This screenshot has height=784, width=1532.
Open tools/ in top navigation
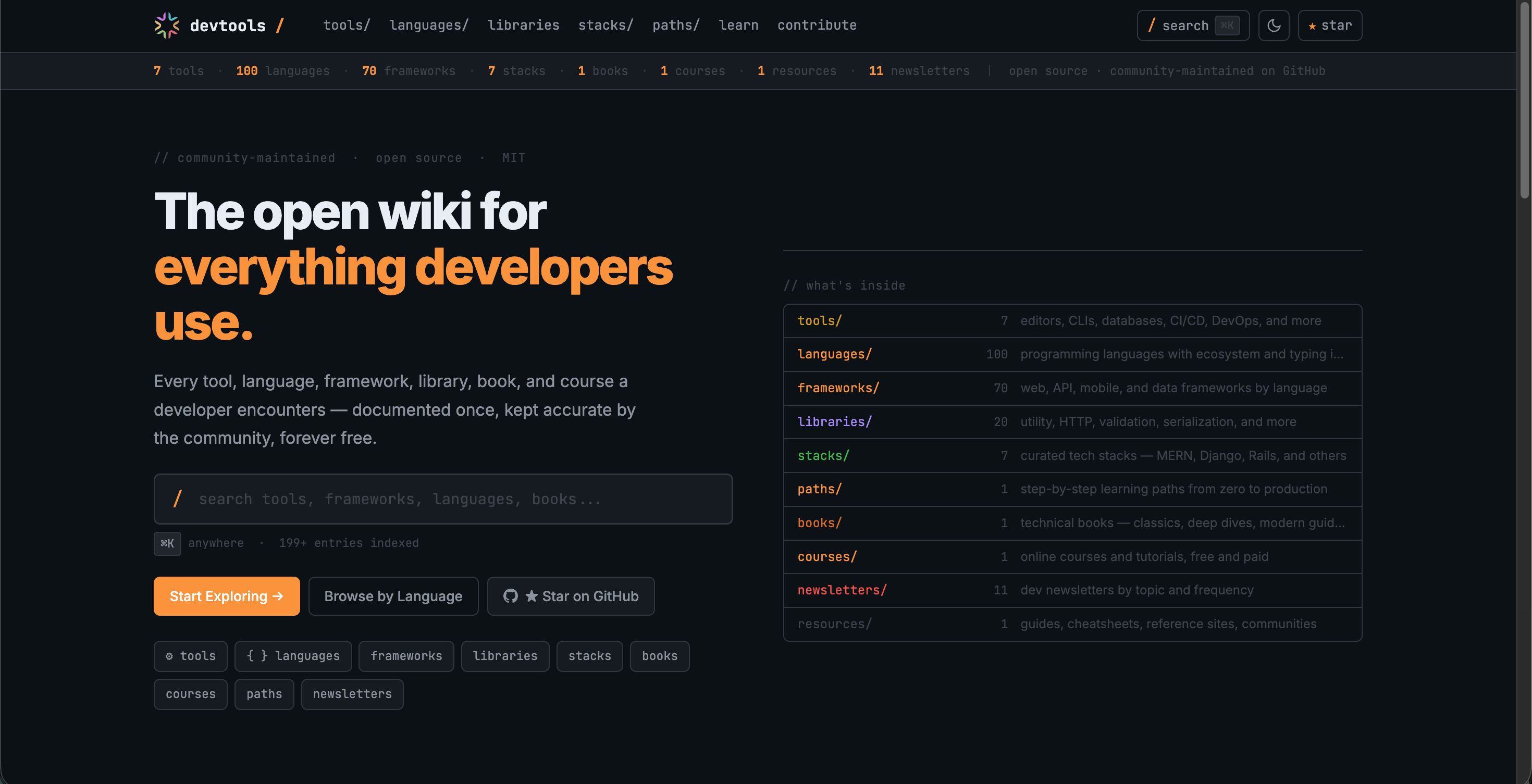pyautogui.click(x=347, y=25)
